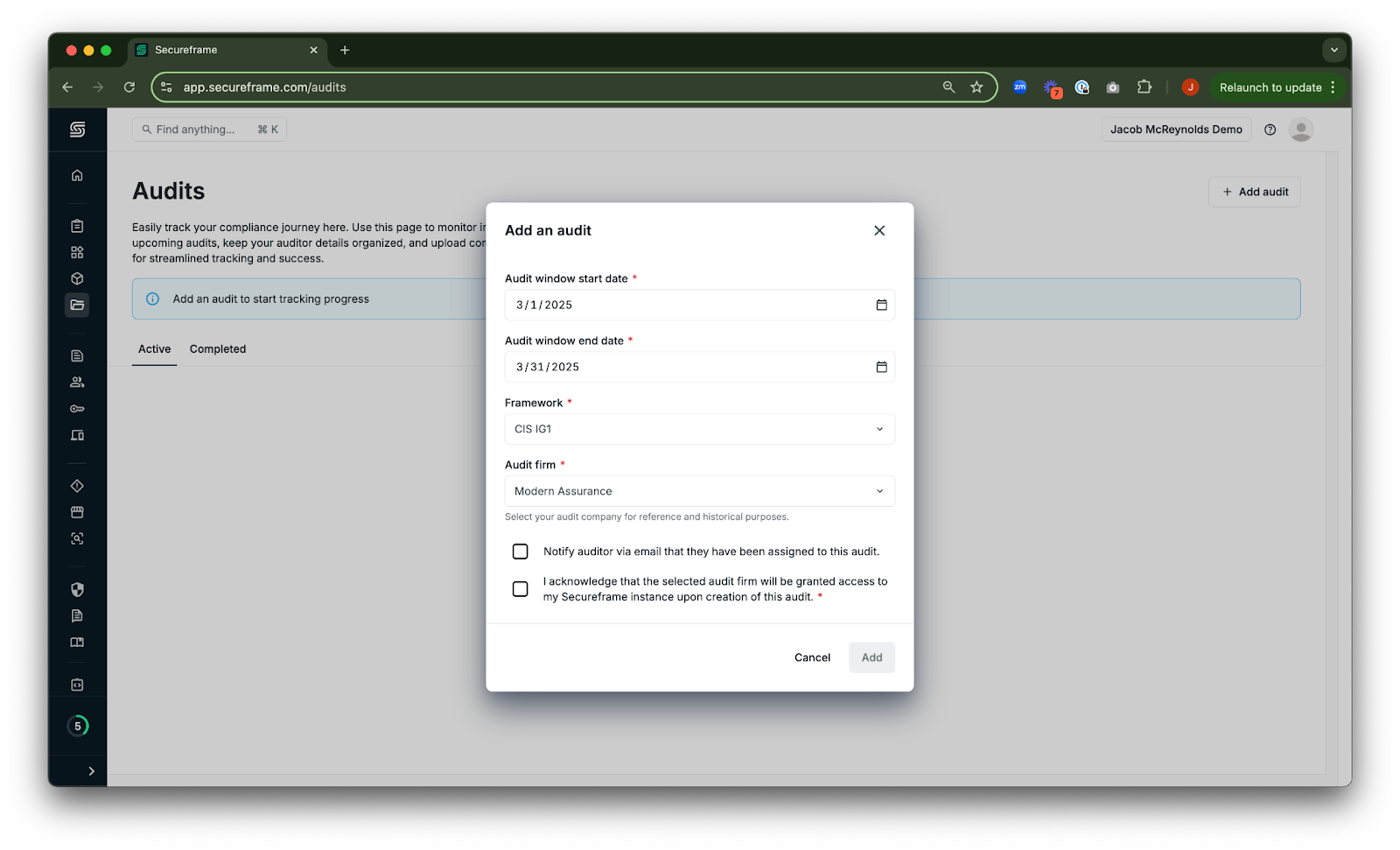Image resolution: width=1400 pixels, height=850 pixels.
Task: Open the Framework dropdown showing CIS IG1
Action: [700, 429]
